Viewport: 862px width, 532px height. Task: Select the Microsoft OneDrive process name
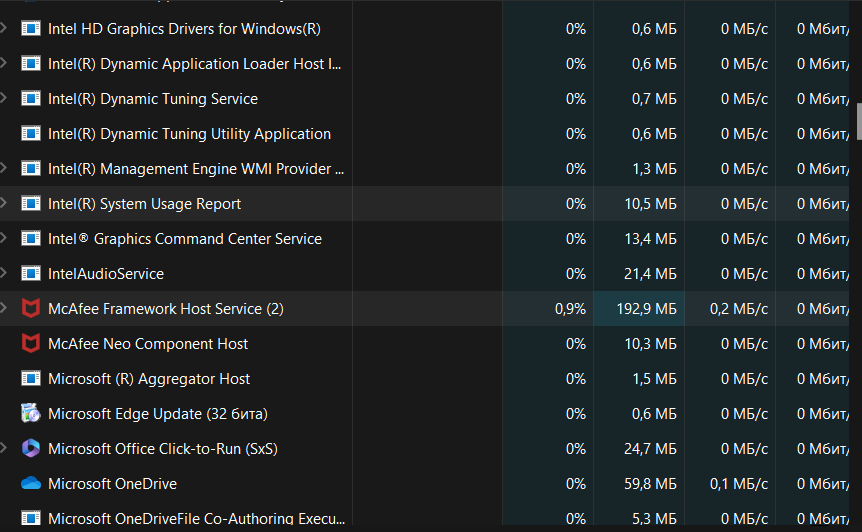(112, 484)
